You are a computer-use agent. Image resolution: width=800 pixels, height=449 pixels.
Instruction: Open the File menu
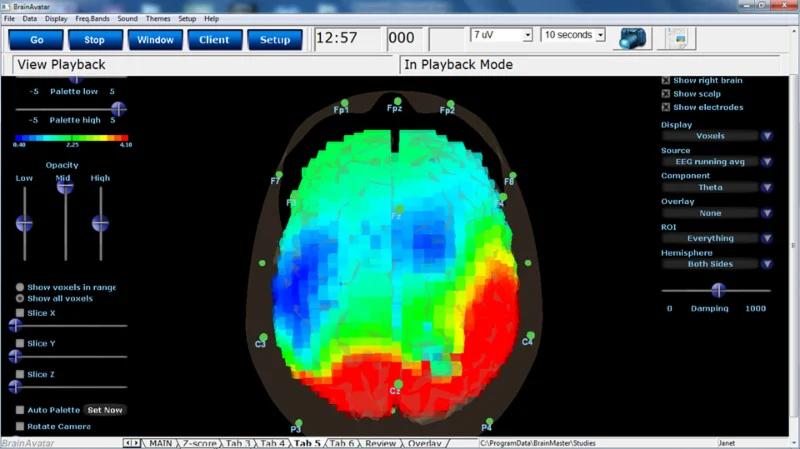9,18
